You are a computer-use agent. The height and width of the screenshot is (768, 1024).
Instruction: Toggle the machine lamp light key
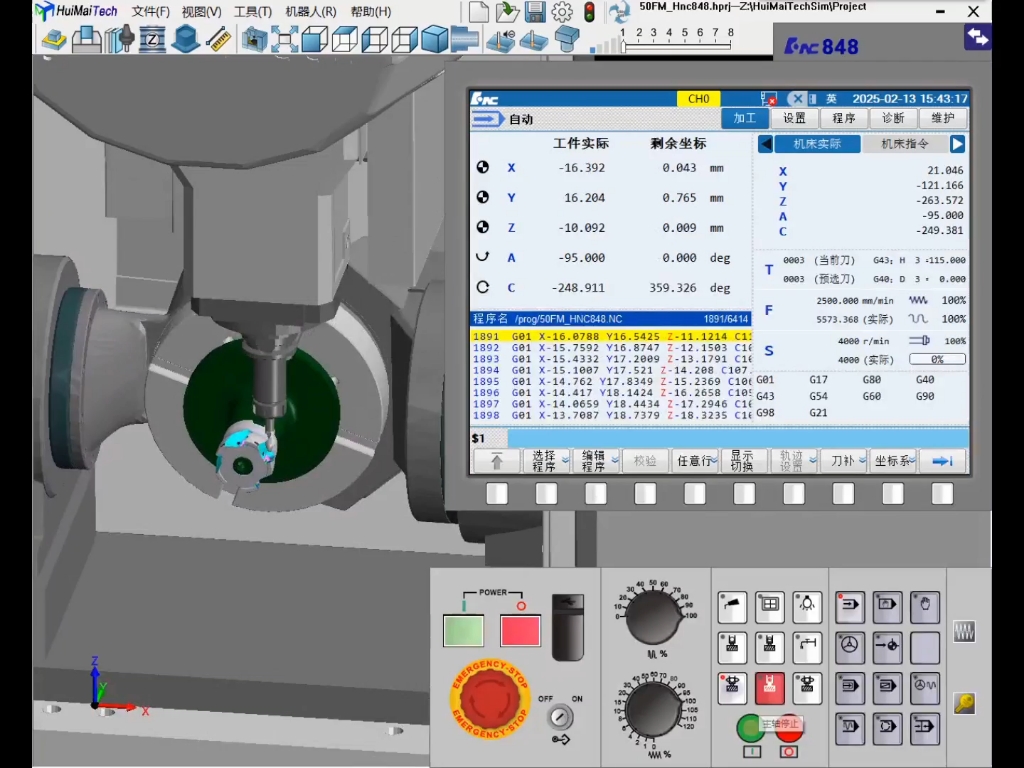coord(808,606)
